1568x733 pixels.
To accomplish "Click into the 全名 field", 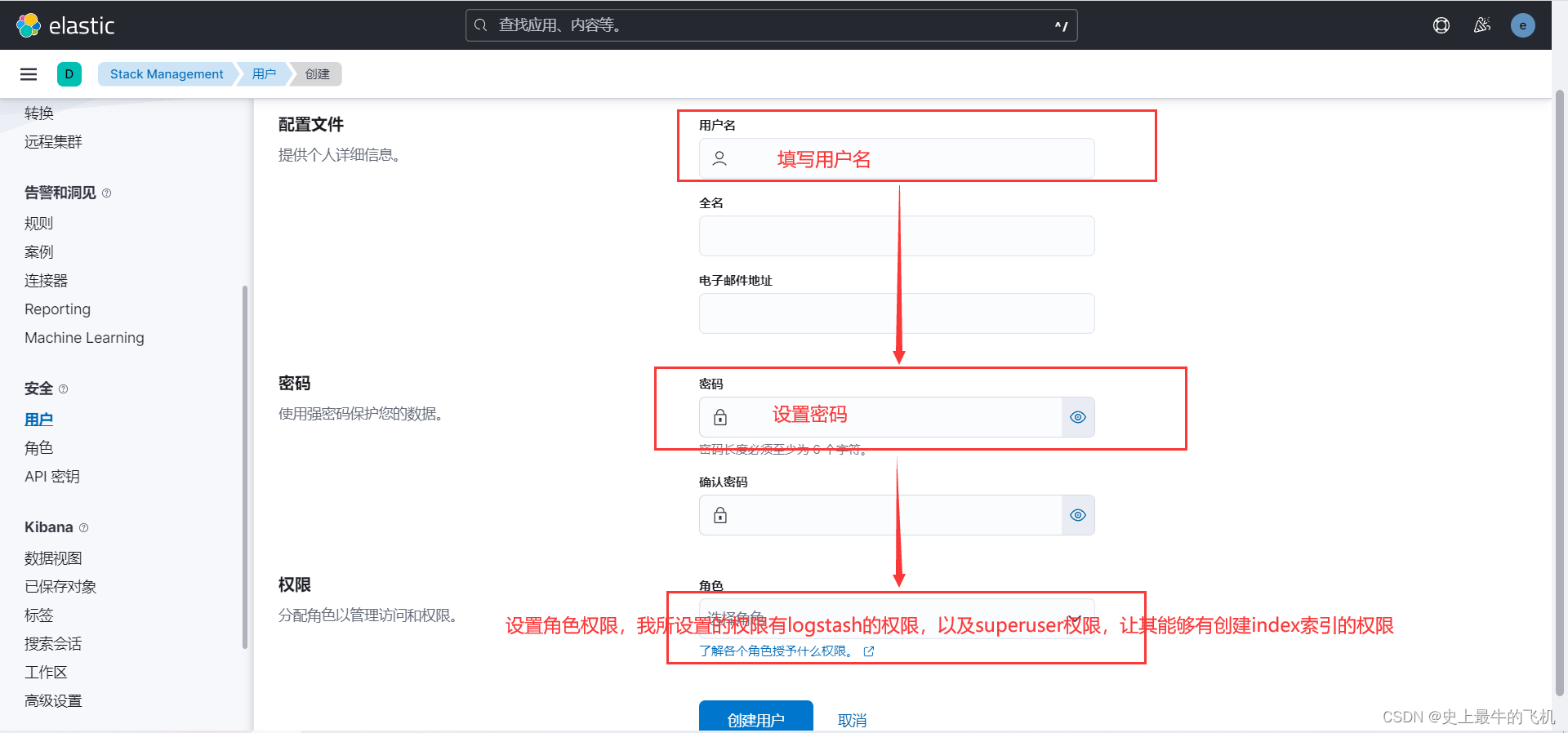I will point(897,236).
